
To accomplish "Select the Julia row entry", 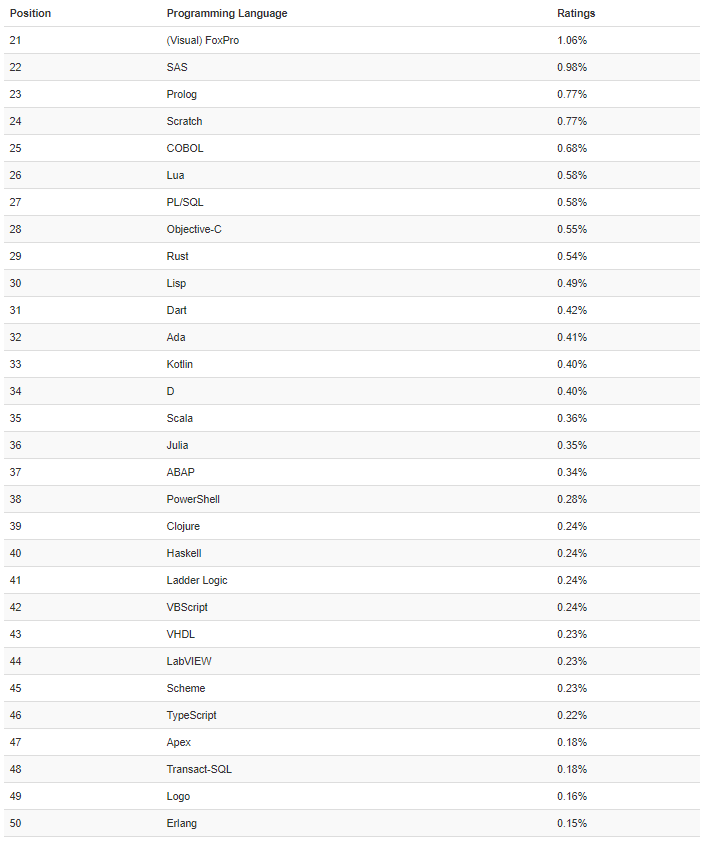I will 178,446.
